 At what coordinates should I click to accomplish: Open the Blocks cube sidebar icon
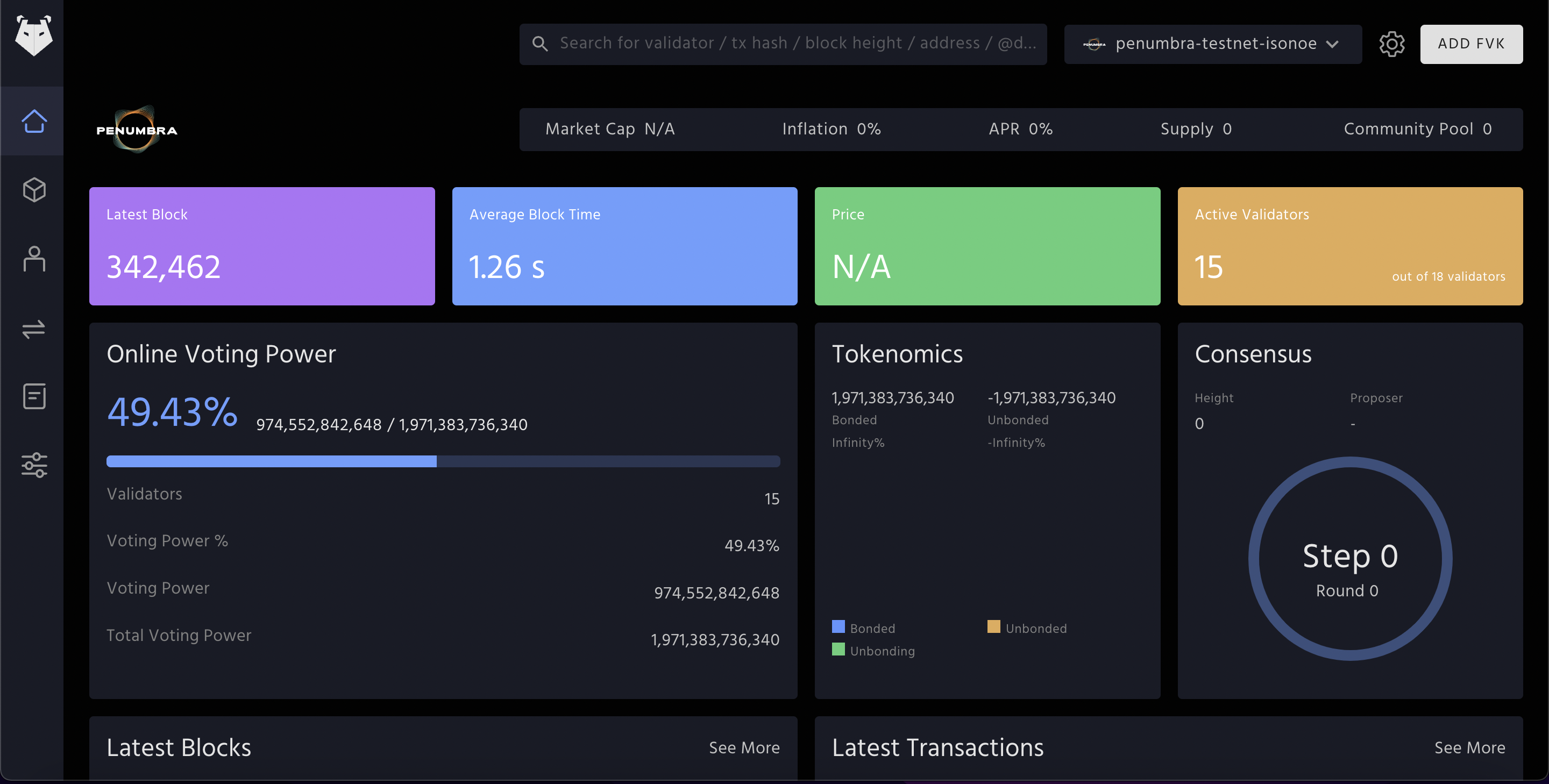(34, 190)
